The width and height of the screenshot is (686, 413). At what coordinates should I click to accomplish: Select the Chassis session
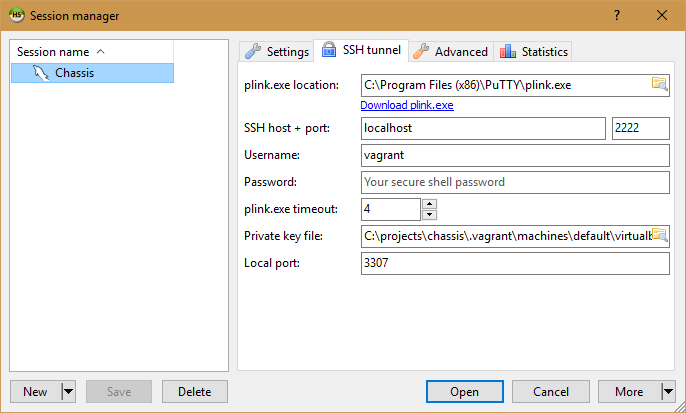(92, 73)
